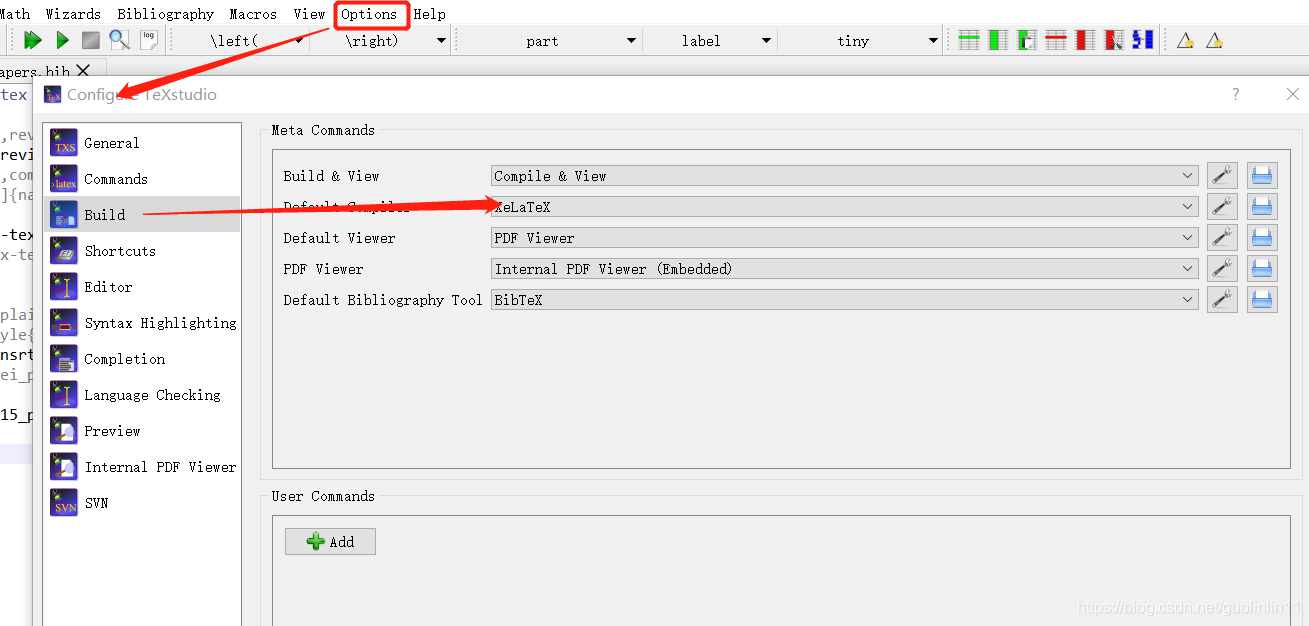Select Syntax Highlighting in the sidebar

pyautogui.click(x=143, y=323)
